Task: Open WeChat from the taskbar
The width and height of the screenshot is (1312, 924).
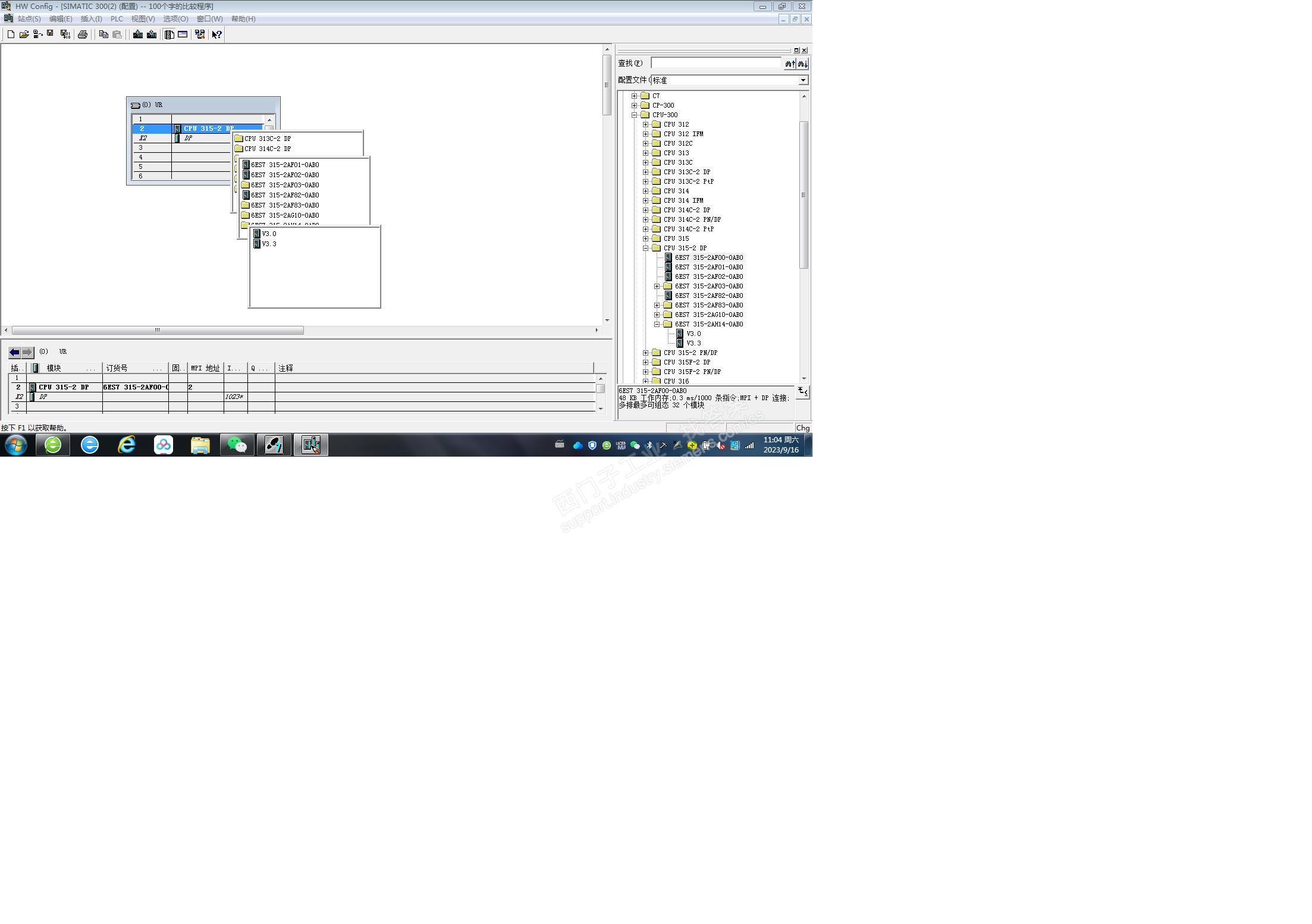Action: [x=237, y=445]
